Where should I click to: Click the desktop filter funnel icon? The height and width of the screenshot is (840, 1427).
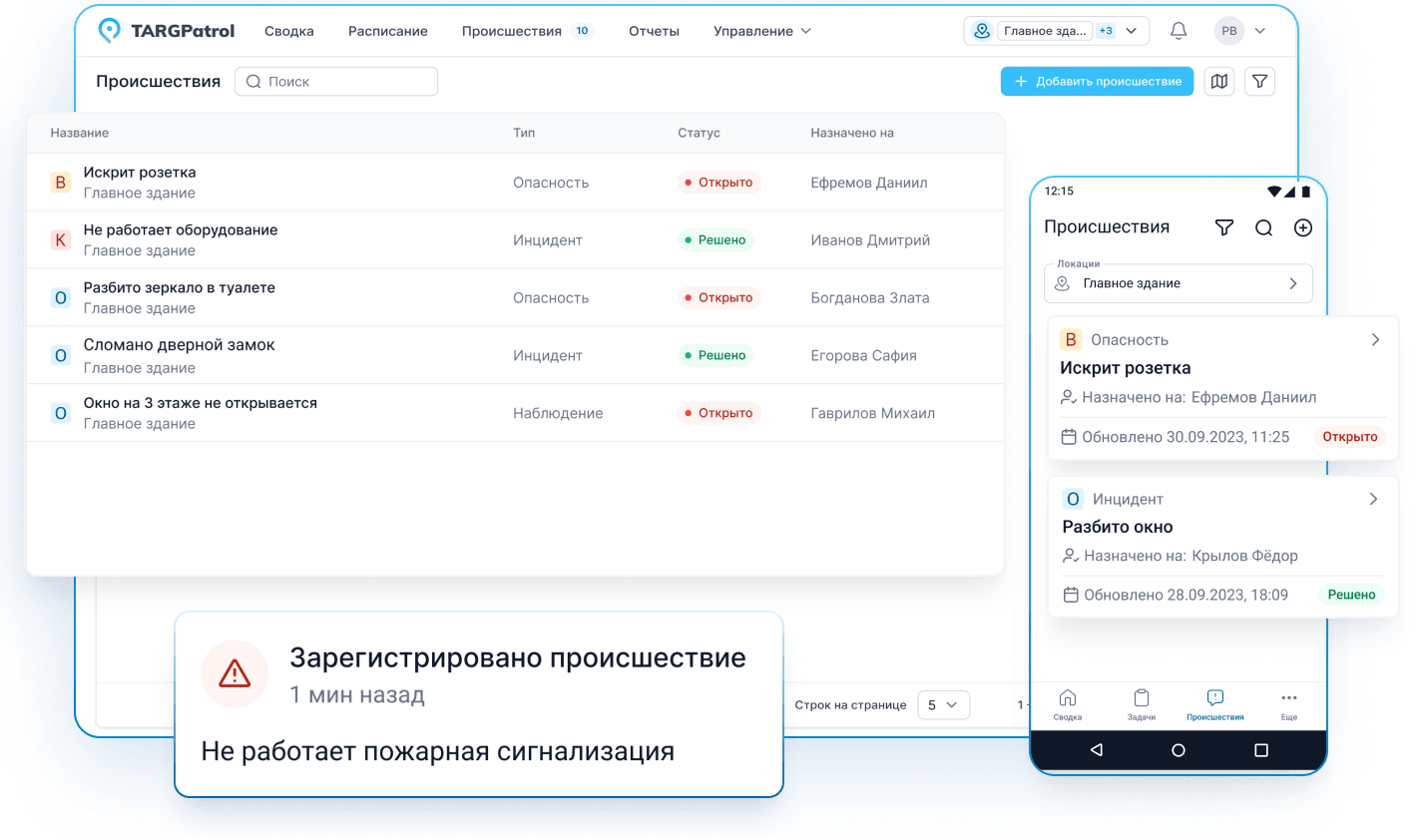(x=1260, y=82)
